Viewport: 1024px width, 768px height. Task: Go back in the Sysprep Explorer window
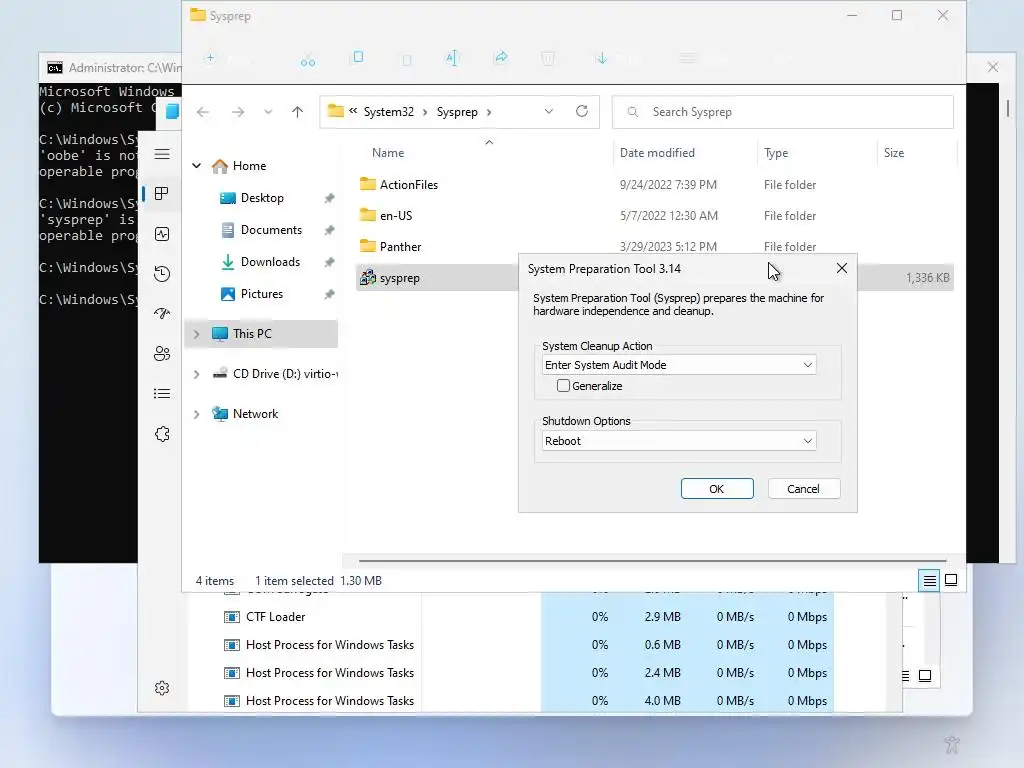tap(203, 112)
